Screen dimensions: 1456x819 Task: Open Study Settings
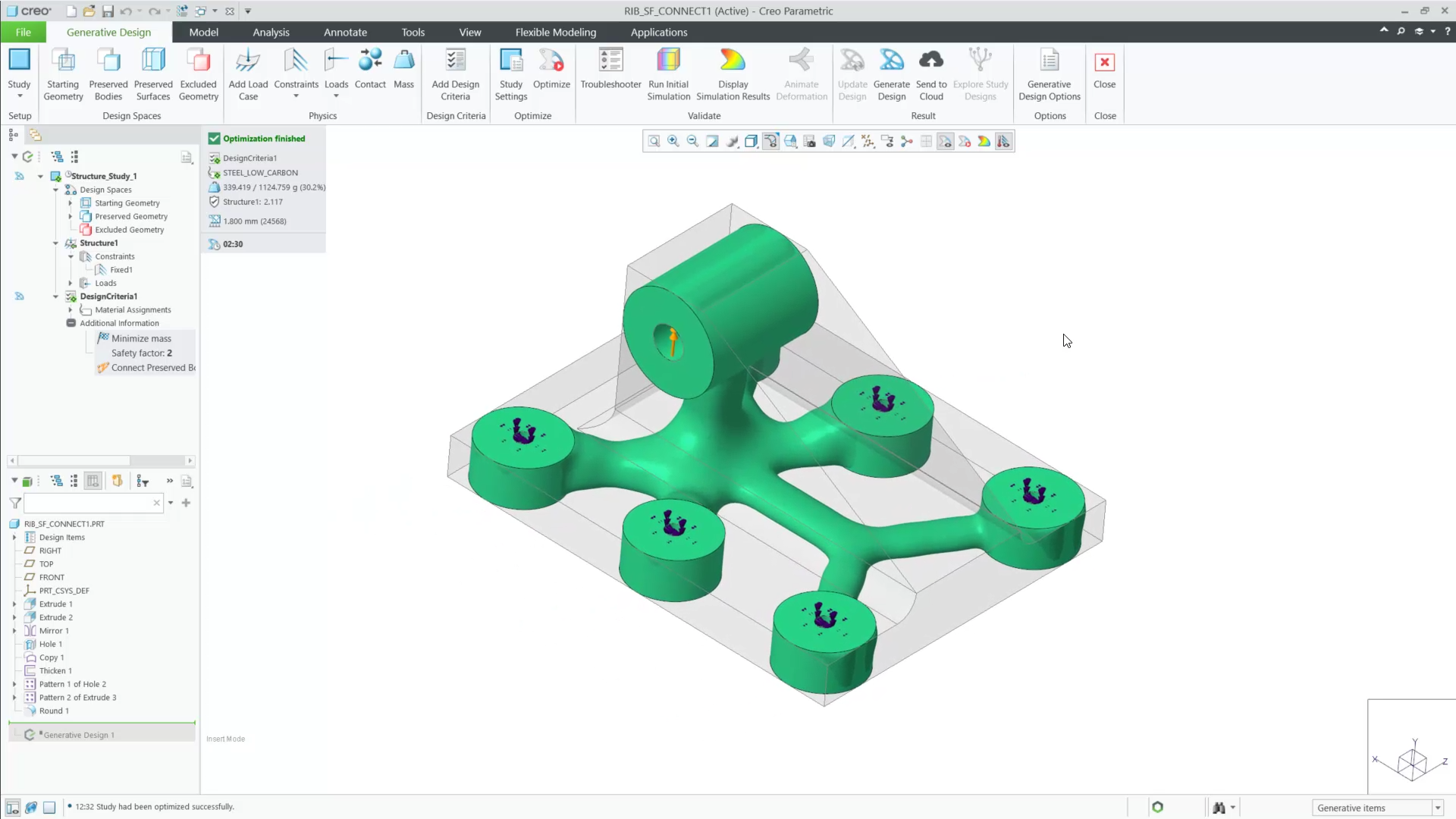coord(511,74)
